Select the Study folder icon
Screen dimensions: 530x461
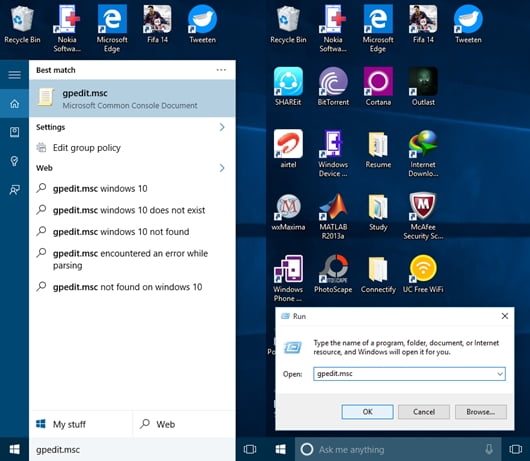tap(378, 212)
